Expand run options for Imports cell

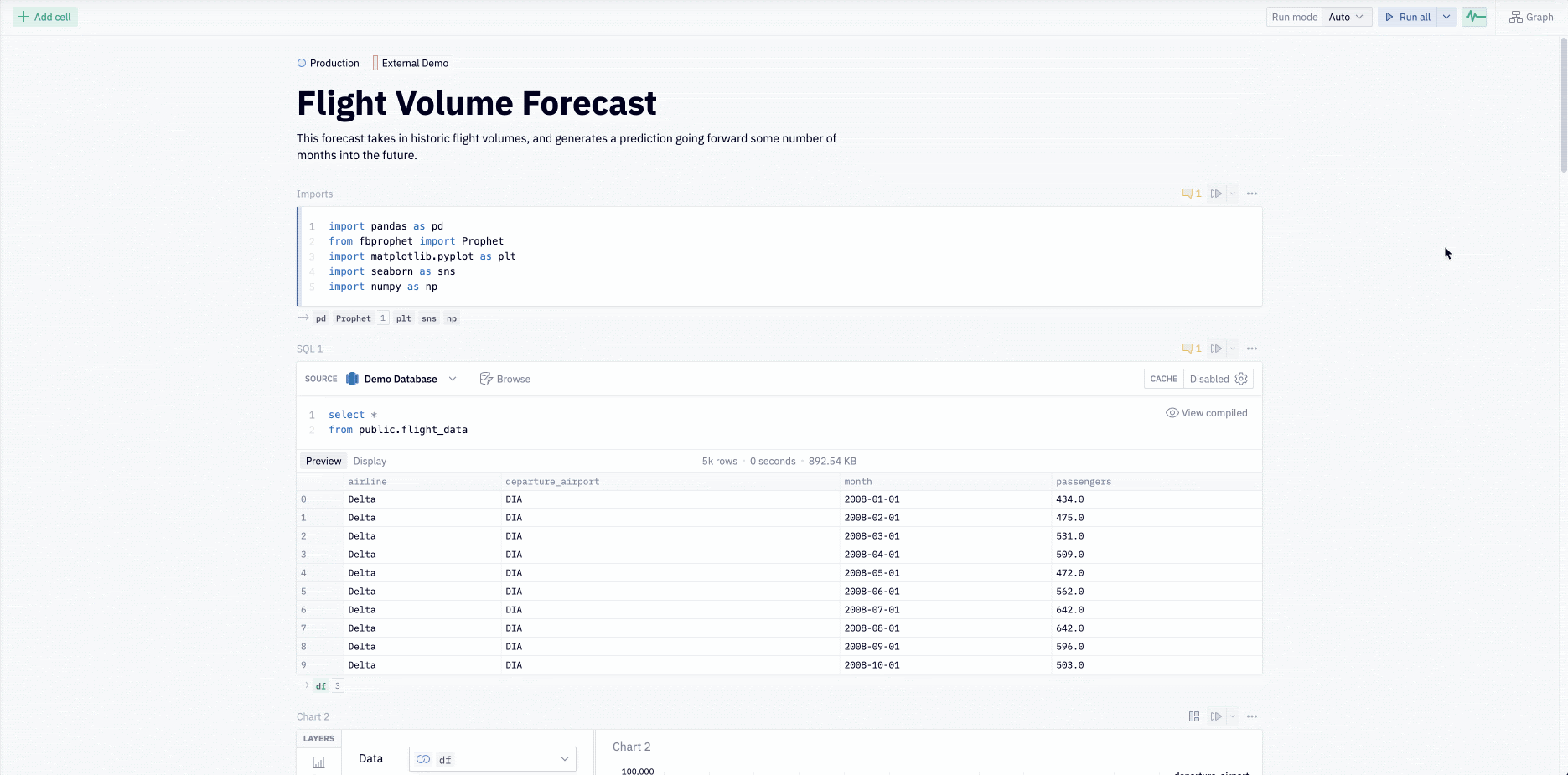click(x=1233, y=194)
